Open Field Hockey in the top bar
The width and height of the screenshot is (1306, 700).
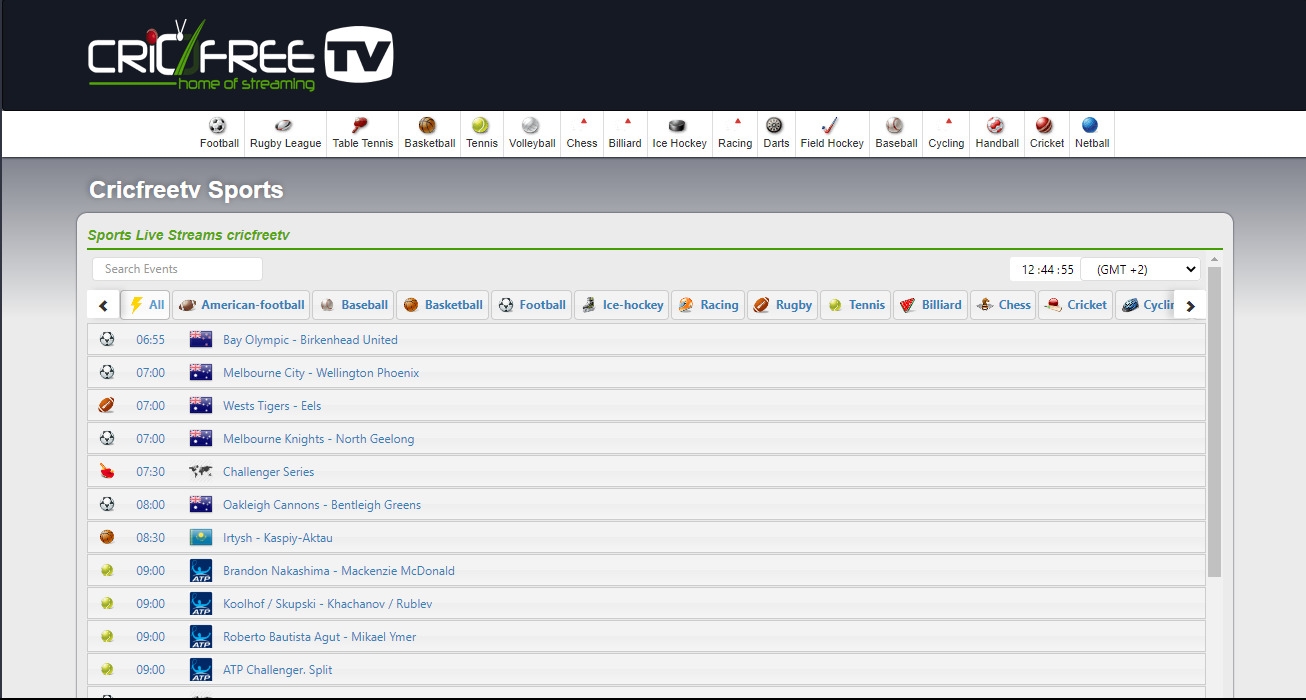point(832,134)
